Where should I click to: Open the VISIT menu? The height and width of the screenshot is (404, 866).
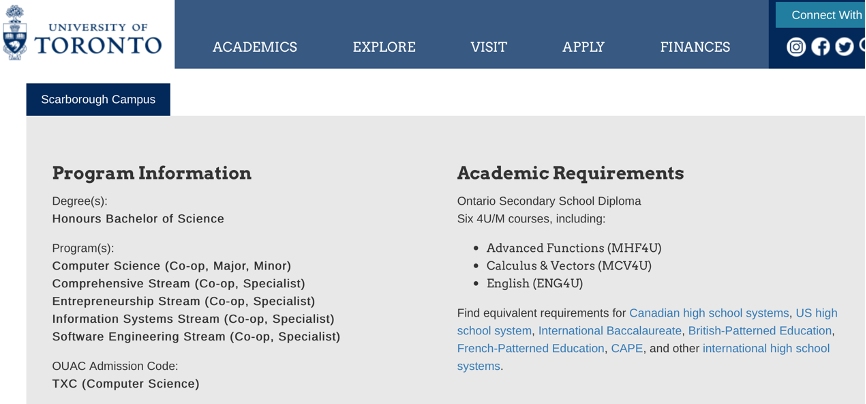pyautogui.click(x=488, y=47)
